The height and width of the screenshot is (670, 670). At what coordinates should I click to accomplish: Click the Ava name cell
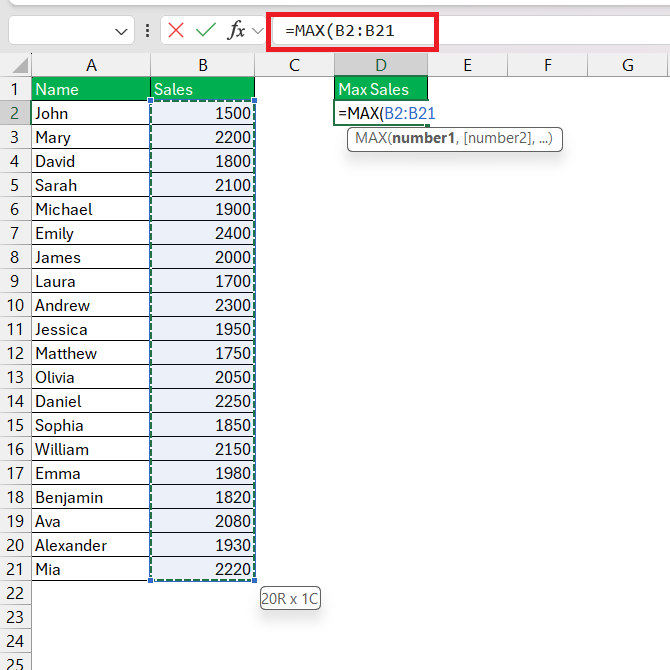(91, 521)
